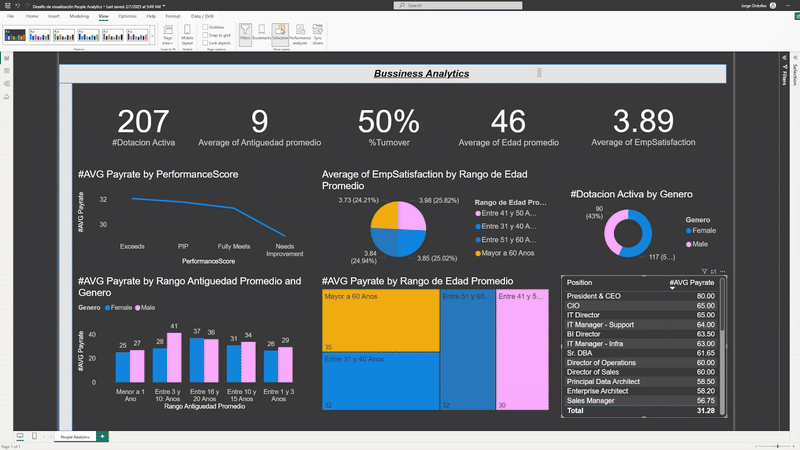Viewport: 800px width, 450px height.
Task: Switch to Mobile layout
Action: tap(187, 36)
